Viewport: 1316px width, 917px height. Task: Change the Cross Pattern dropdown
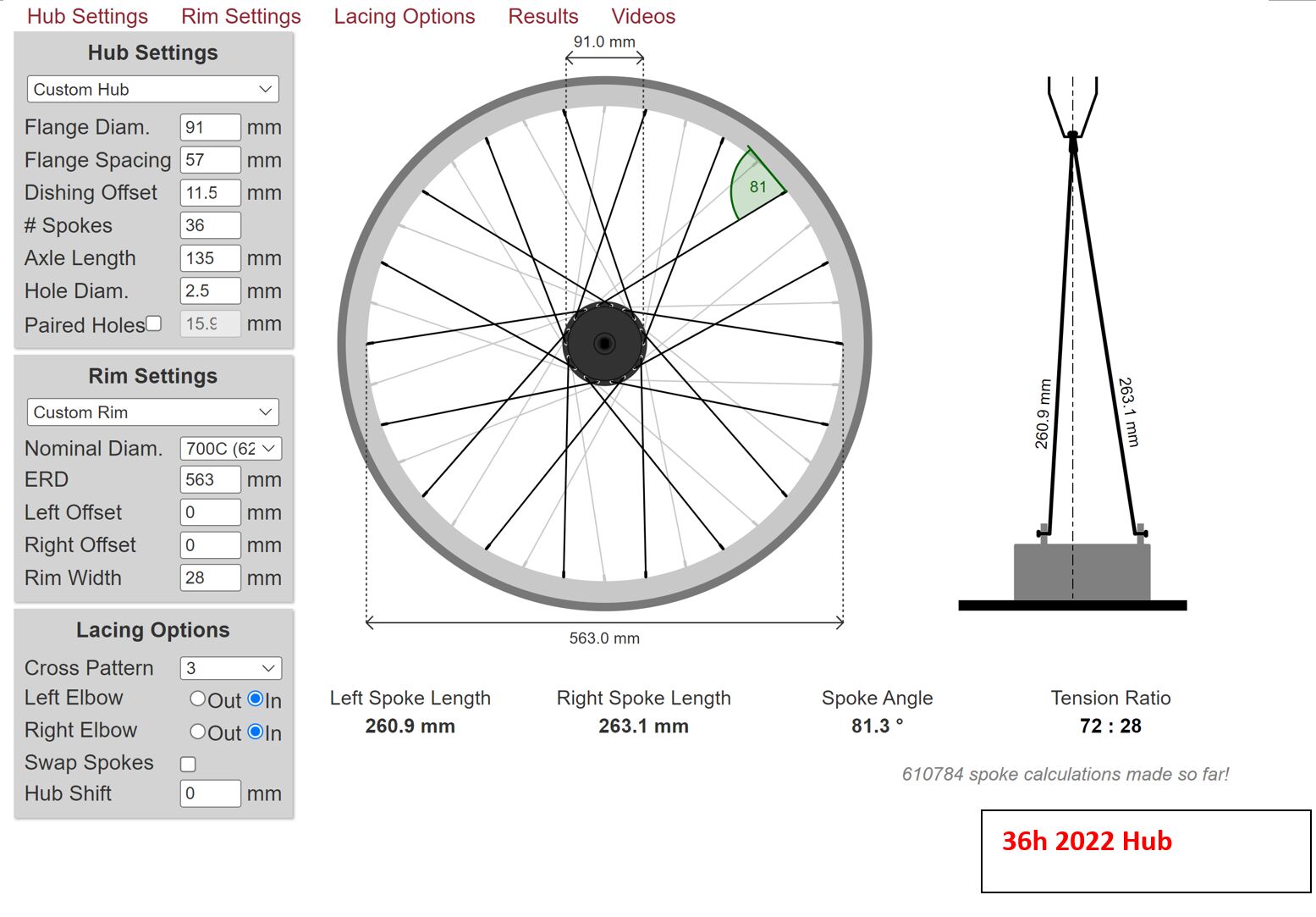click(x=230, y=668)
